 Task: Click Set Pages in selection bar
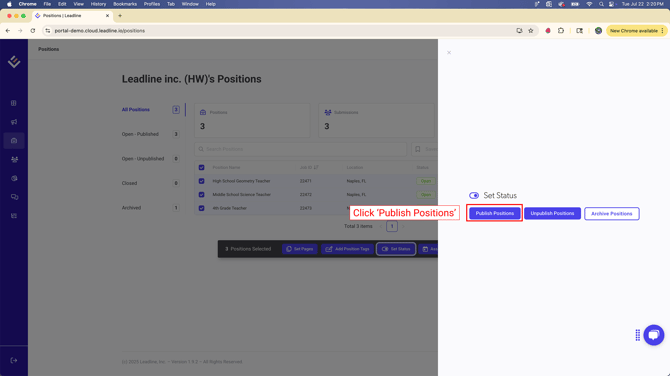point(300,249)
